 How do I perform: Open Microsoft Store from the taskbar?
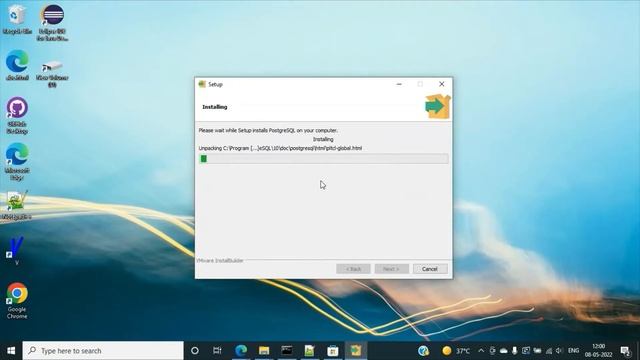pyautogui.click(x=333, y=351)
